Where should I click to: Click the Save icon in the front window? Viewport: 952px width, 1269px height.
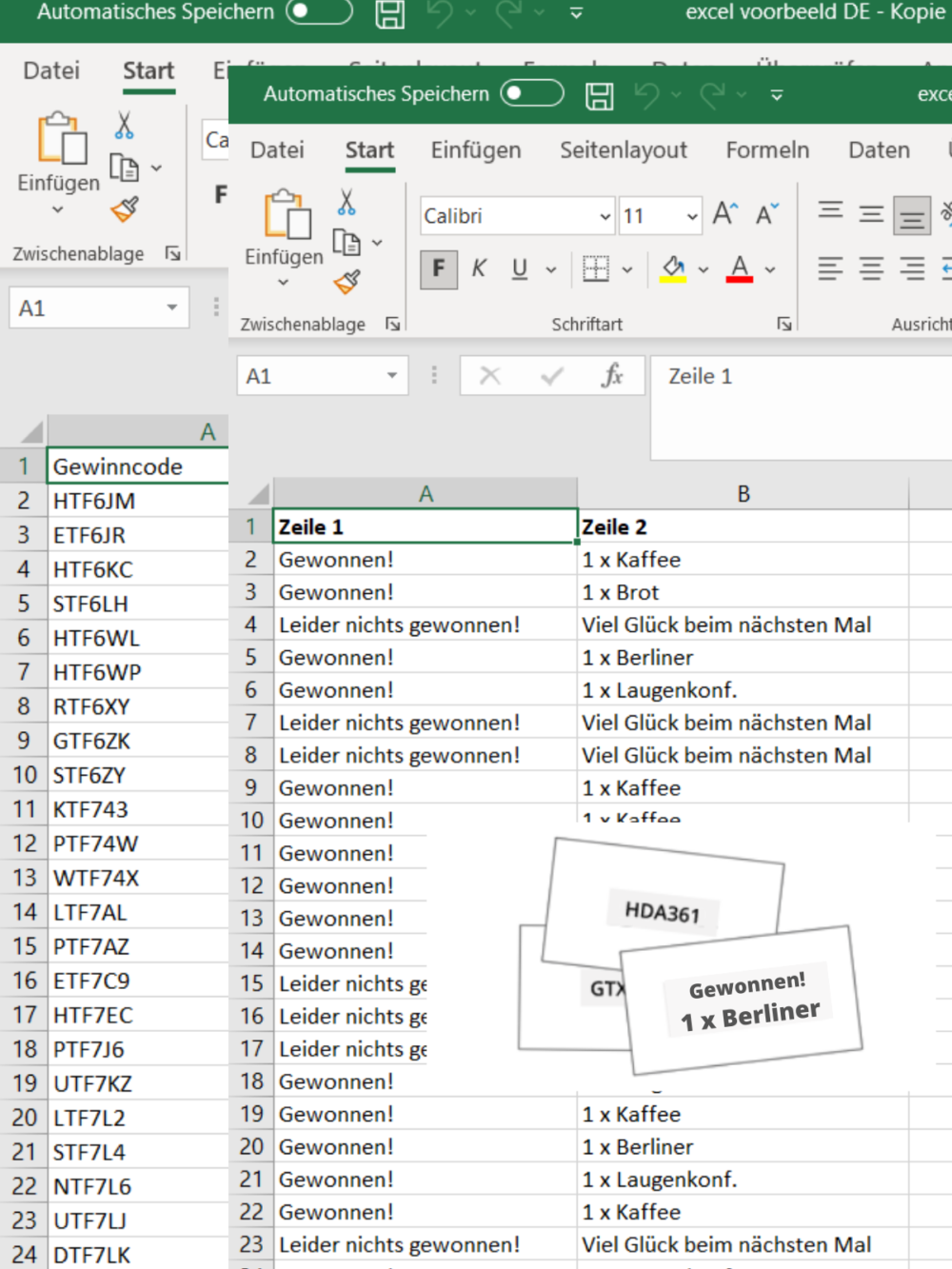point(599,95)
